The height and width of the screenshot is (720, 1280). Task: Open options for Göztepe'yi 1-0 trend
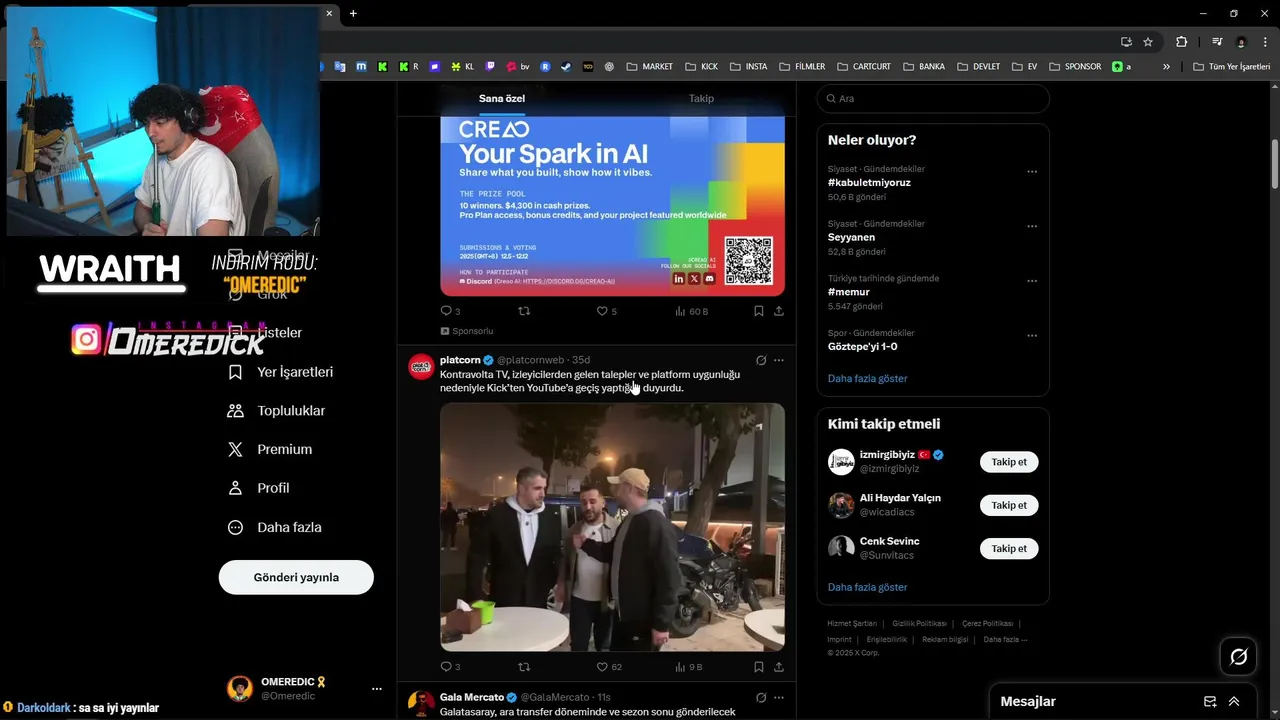1032,336
